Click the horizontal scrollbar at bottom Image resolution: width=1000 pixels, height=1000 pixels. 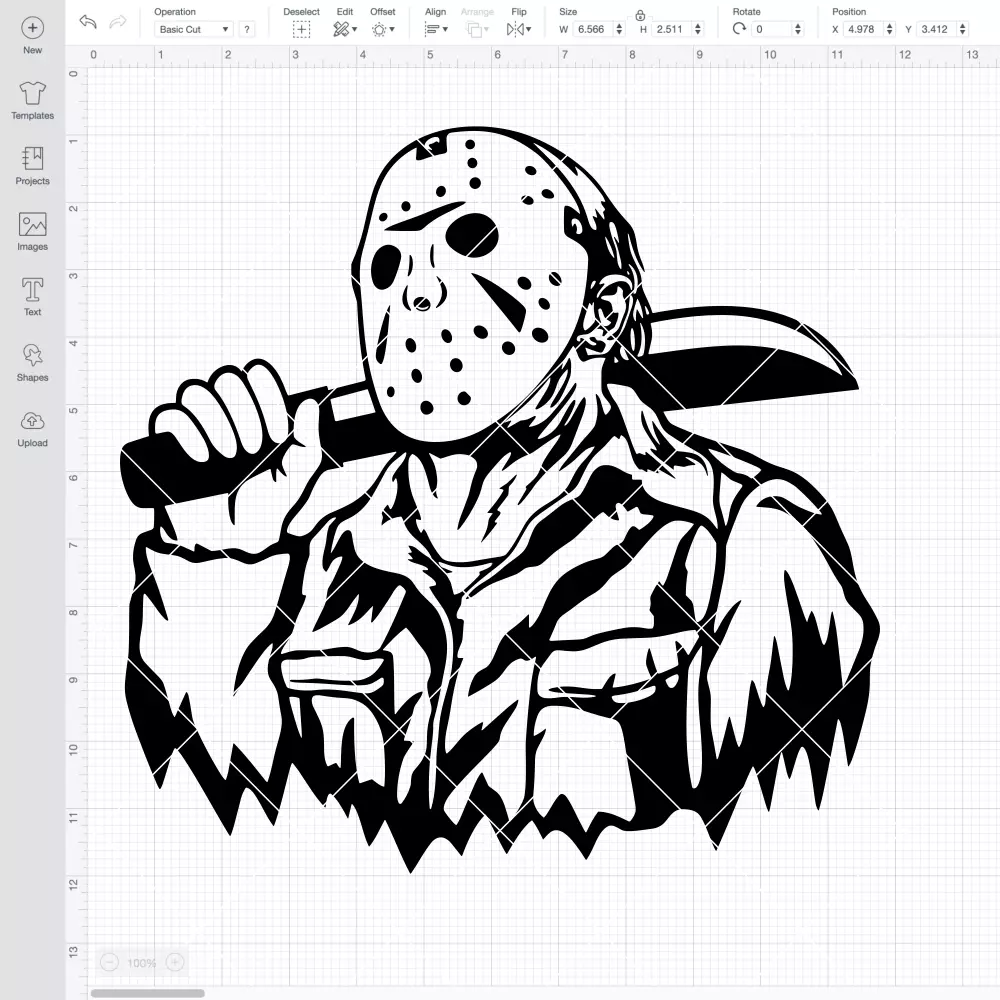tap(147, 993)
